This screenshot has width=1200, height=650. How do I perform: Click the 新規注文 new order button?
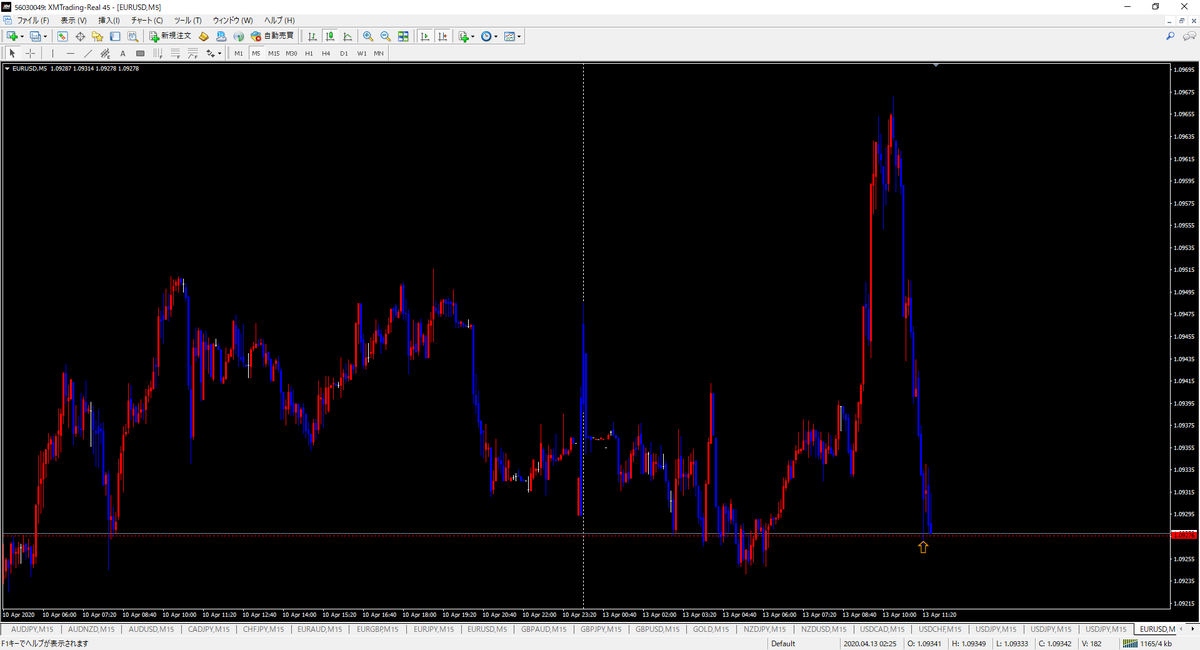[171, 36]
